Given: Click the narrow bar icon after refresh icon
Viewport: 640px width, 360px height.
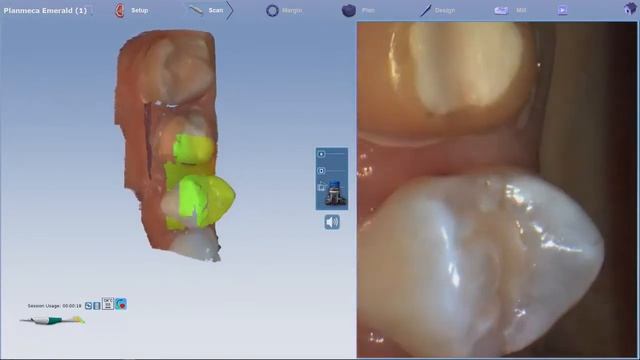Looking at the screenshot, I should pos(97,305).
